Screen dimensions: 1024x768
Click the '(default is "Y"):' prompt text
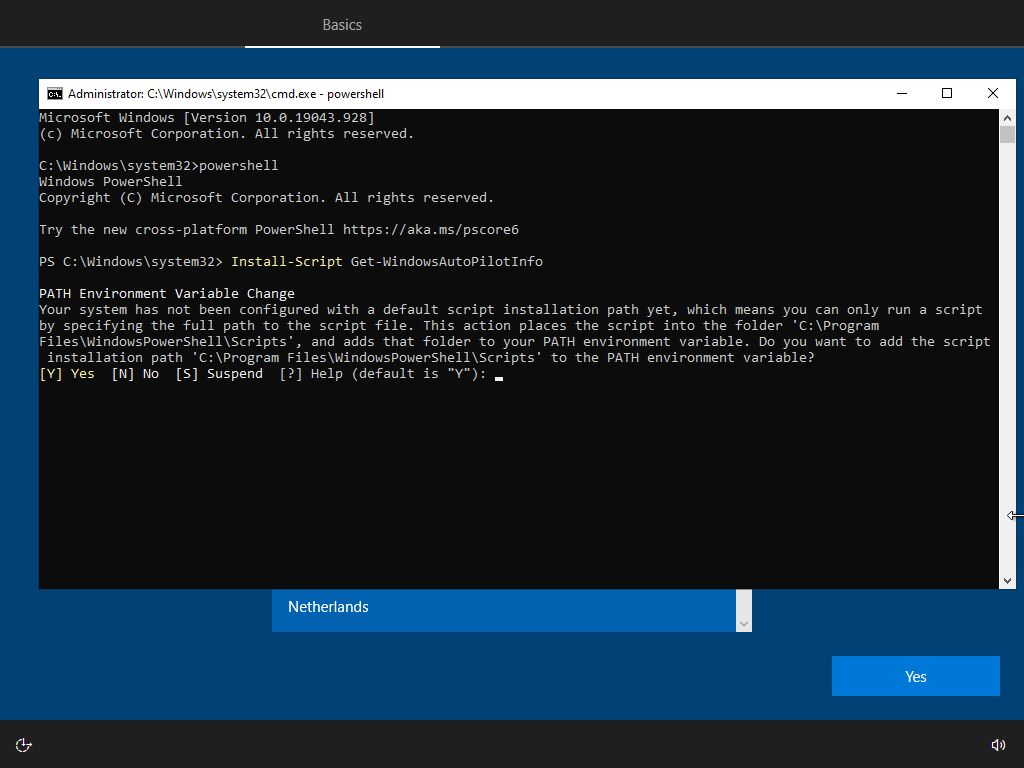419,374
